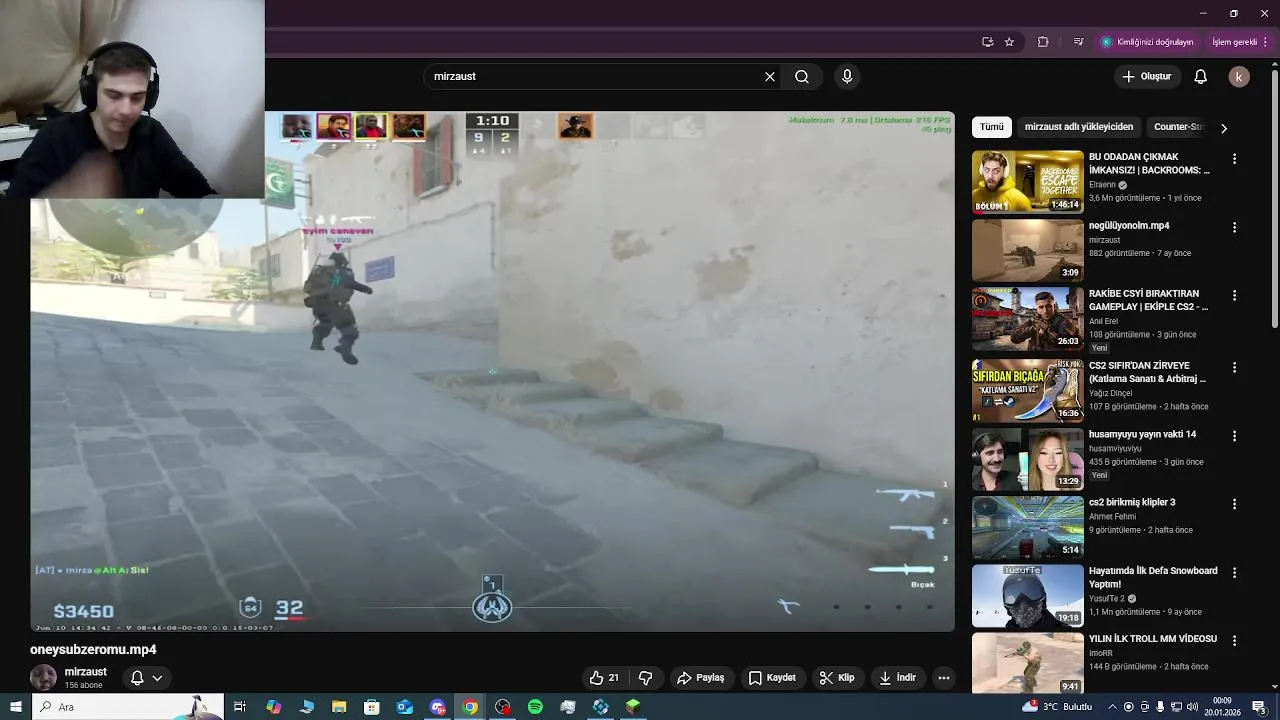This screenshot has width=1280, height=720.
Task: Switch to Google Chrome in the taskbar
Action: tap(470, 707)
